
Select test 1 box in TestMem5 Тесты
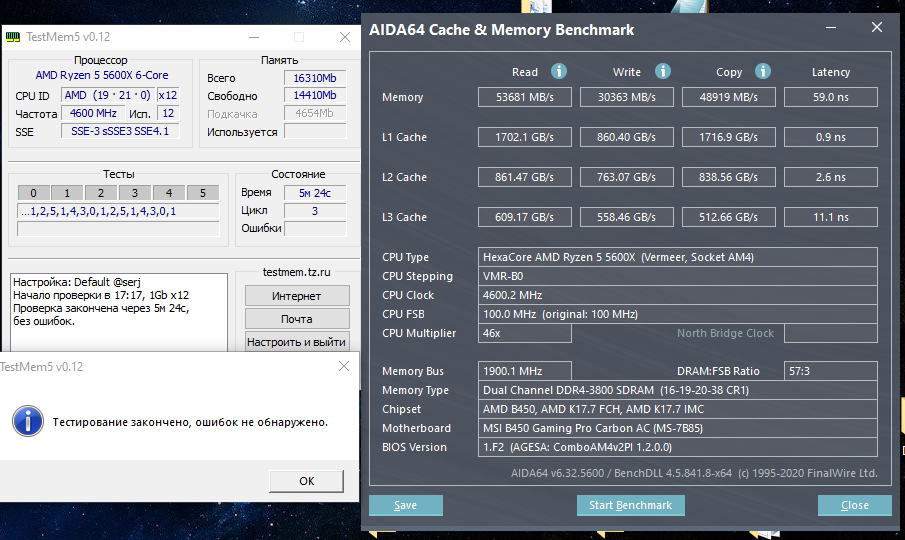coord(67,193)
